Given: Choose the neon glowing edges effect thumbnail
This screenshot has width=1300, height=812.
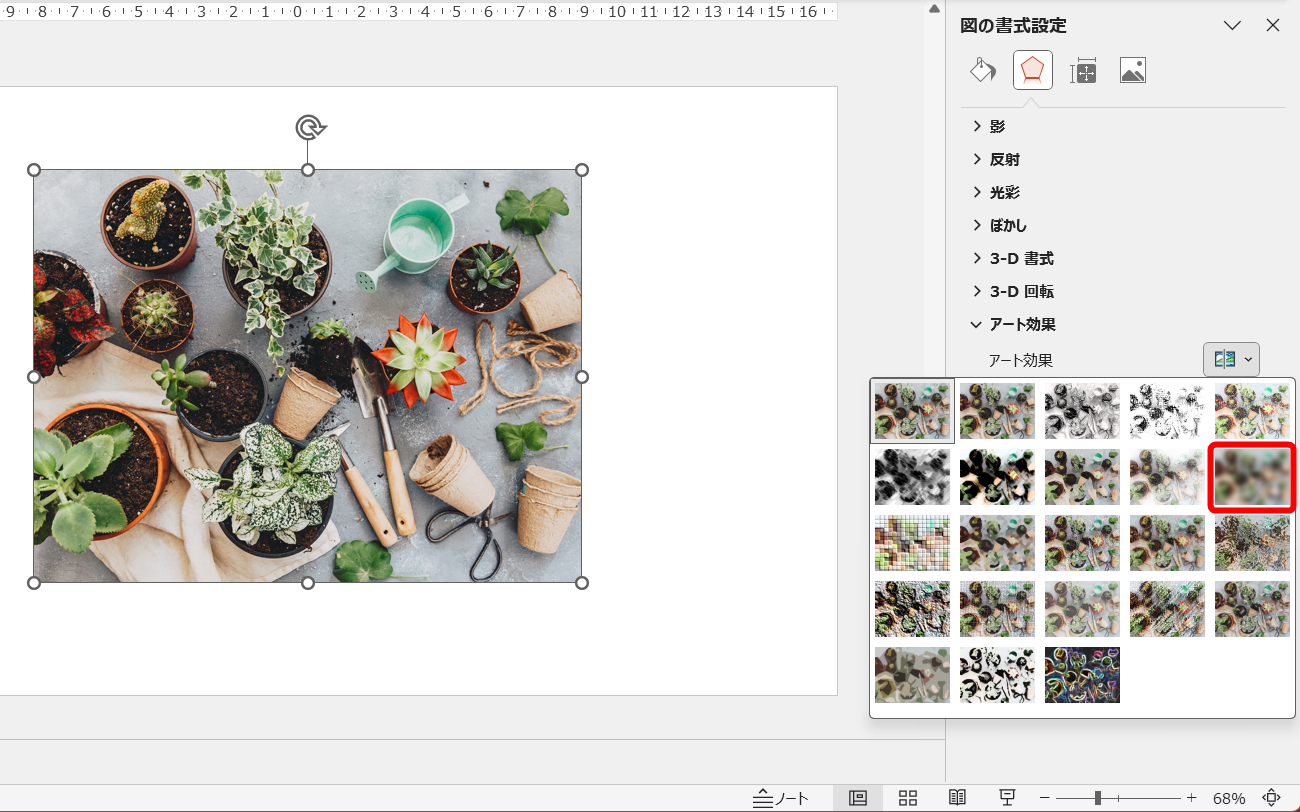Looking at the screenshot, I should click(1082, 675).
